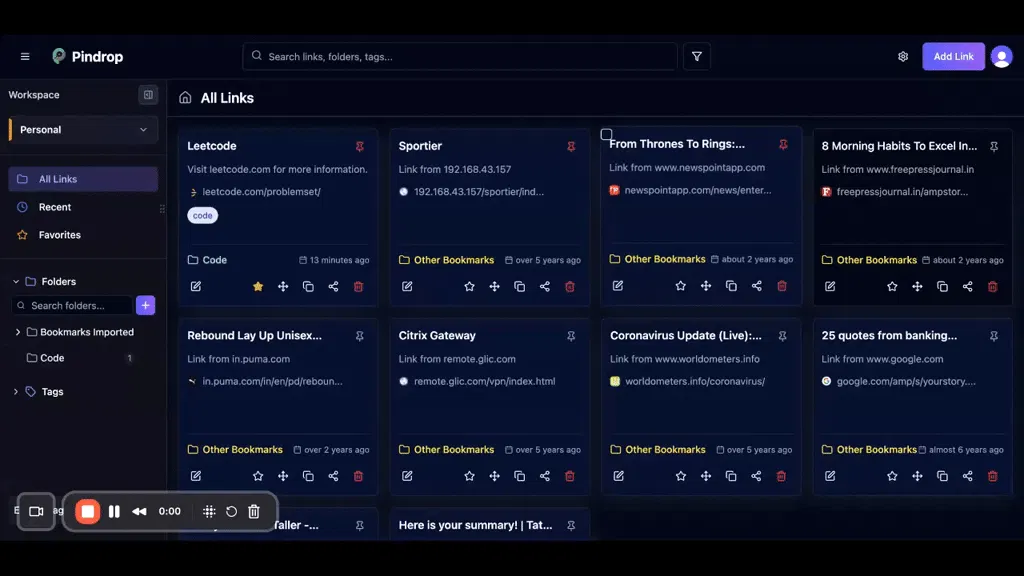The width and height of the screenshot is (1024, 576).
Task: Edit the Leetcode link card
Action: click(196, 287)
